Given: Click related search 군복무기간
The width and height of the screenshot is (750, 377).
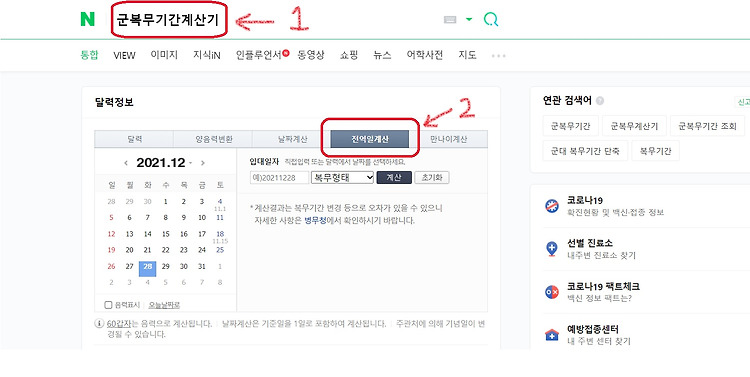Looking at the screenshot, I should [x=571, y=126].
